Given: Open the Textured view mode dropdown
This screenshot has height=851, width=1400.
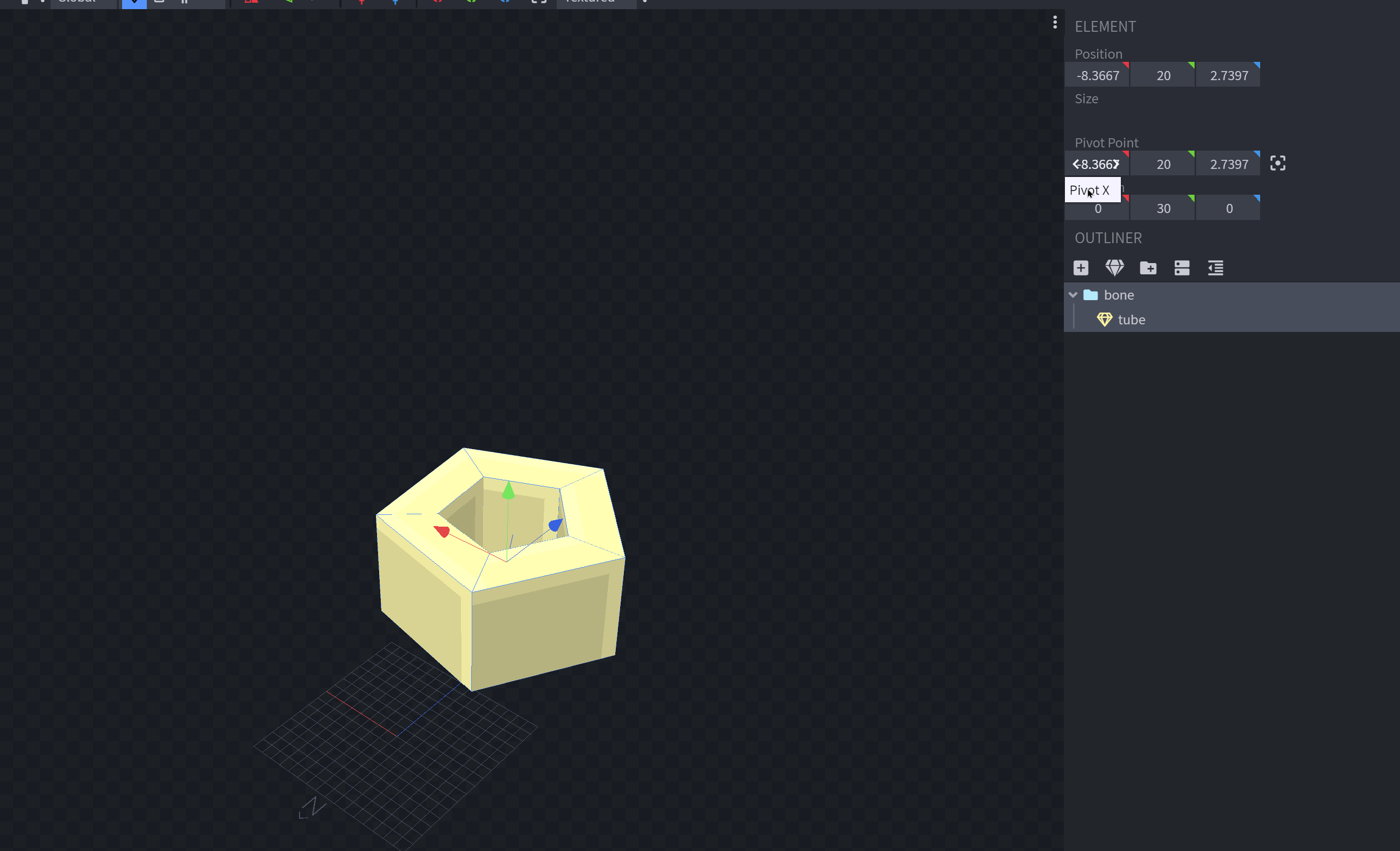Looking at the screenshot, I should [x=591, y=2].
